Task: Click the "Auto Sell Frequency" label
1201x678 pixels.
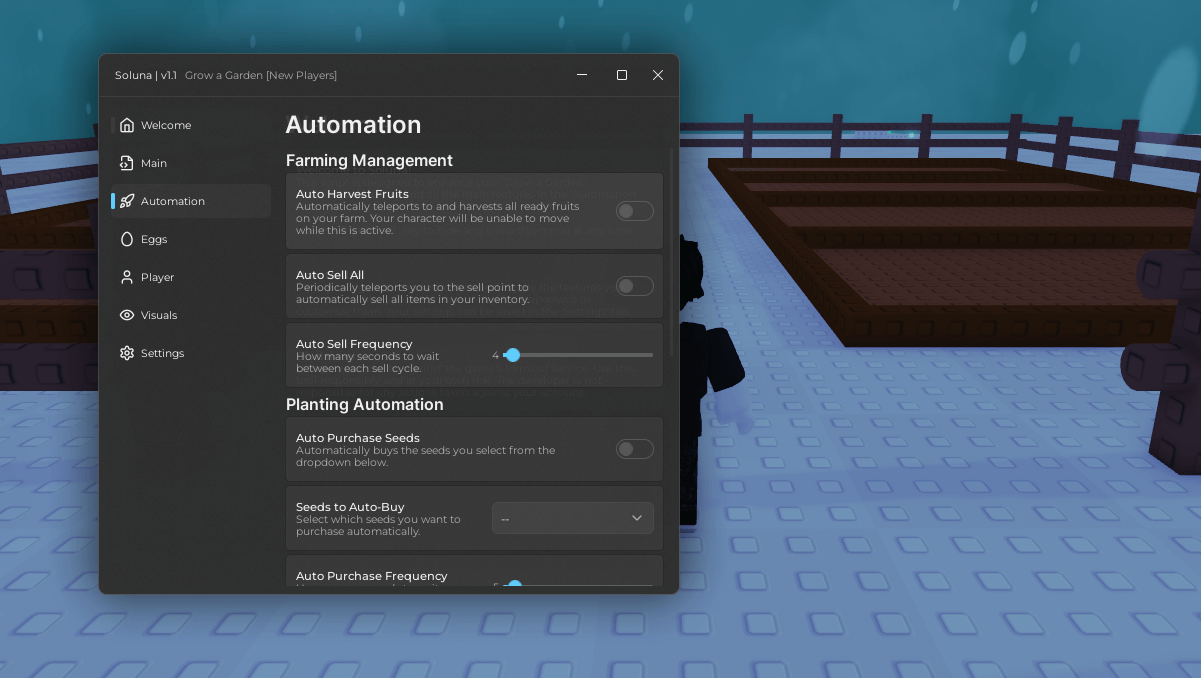Action: [354, 344]
